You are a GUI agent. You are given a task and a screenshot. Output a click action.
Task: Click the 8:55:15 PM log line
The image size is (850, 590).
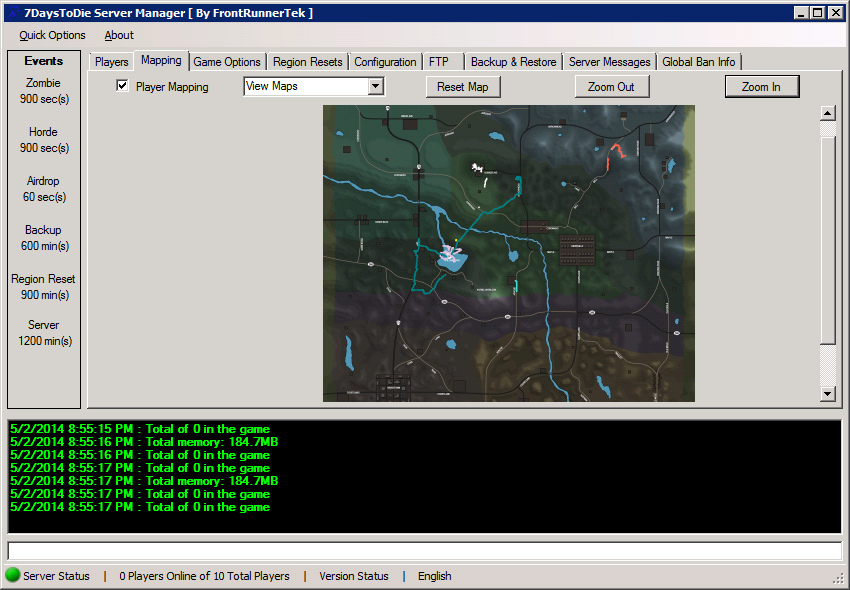coord(140,429)
